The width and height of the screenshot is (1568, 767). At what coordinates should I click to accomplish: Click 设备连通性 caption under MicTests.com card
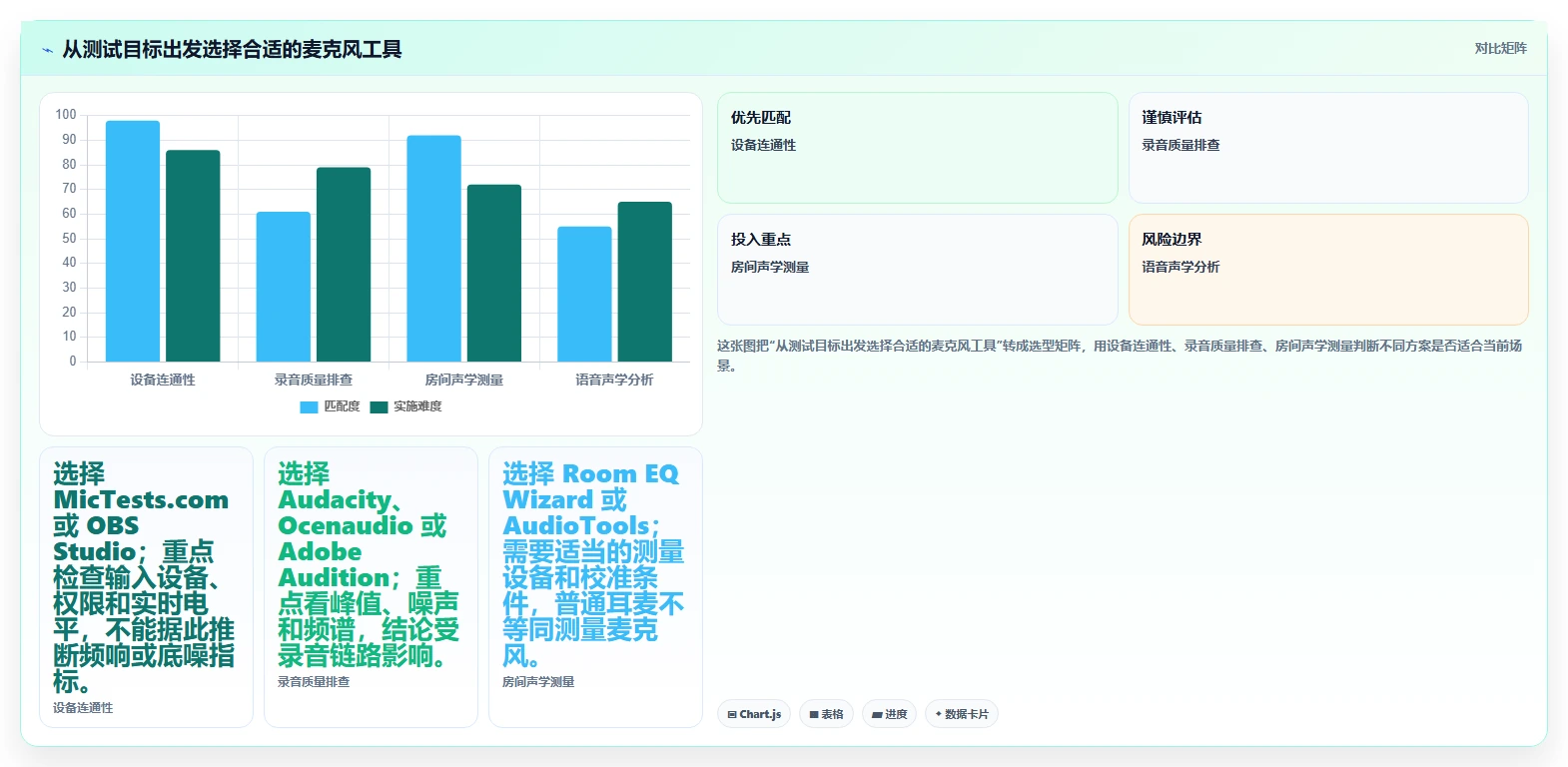83,708
